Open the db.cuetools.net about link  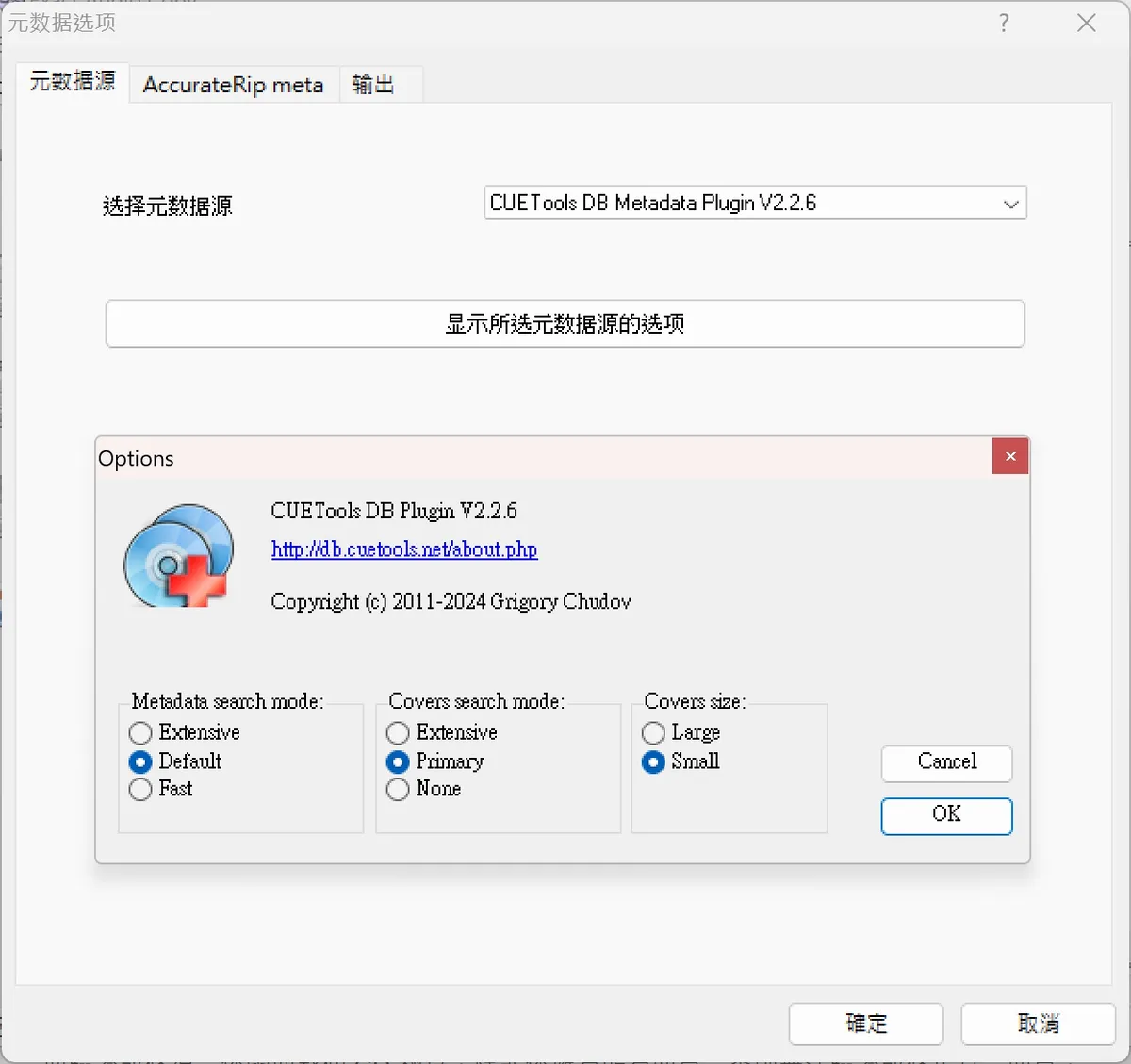coord(404,549)
